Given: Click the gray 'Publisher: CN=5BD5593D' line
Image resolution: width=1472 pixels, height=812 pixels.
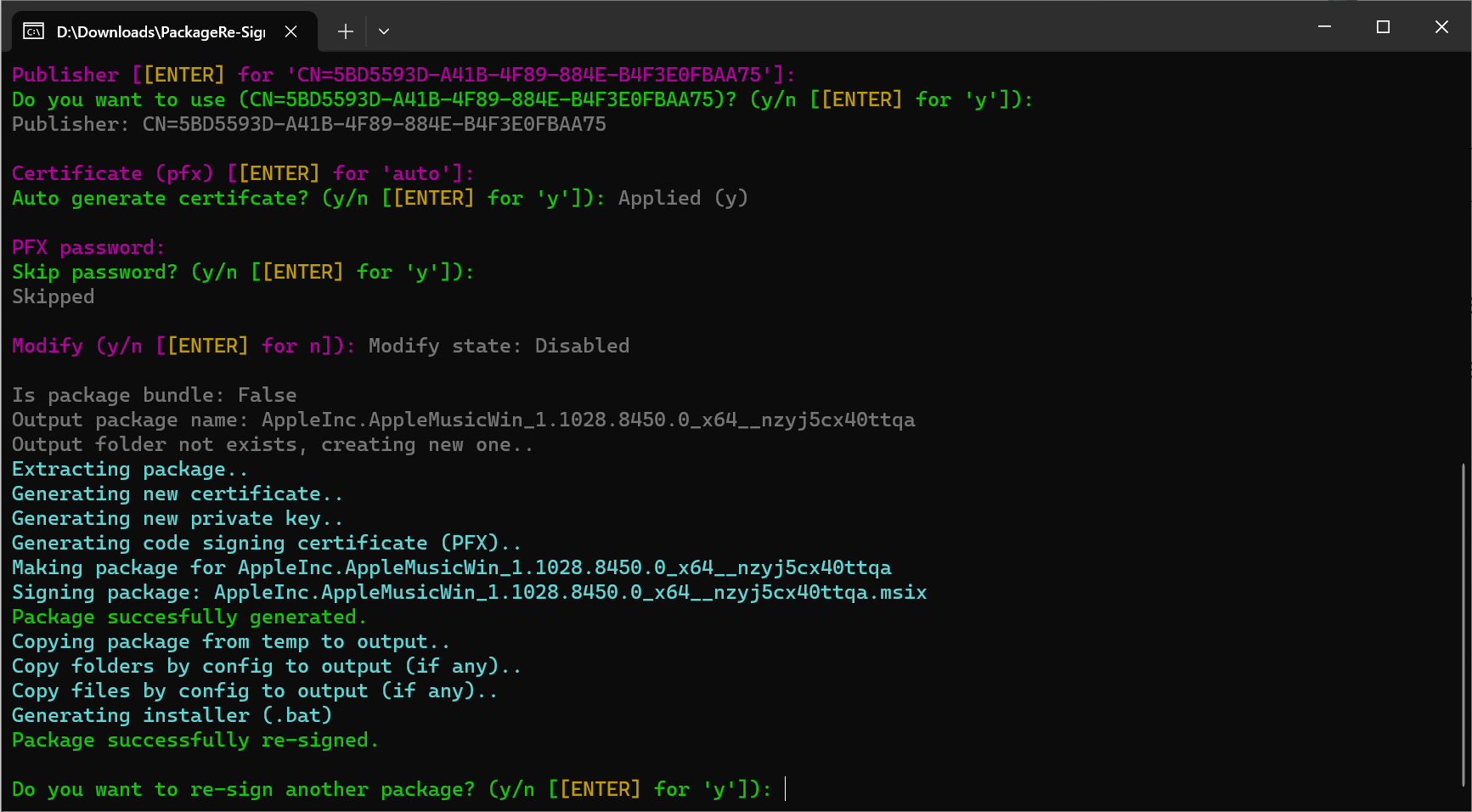Looking at the screenshot, I should click(x=308, y=124).
